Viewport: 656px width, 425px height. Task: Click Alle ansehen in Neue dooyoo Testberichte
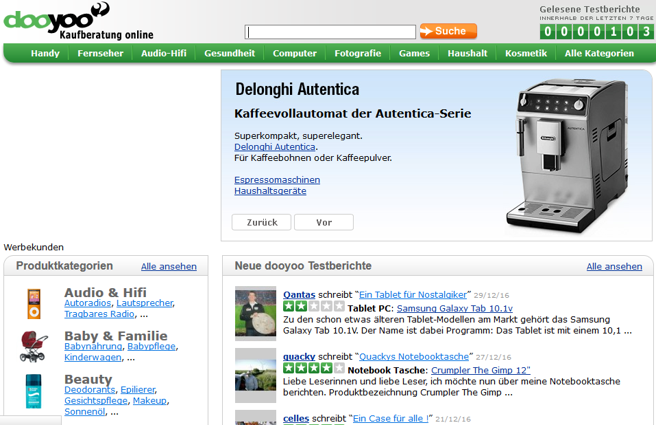click(614, 266)
